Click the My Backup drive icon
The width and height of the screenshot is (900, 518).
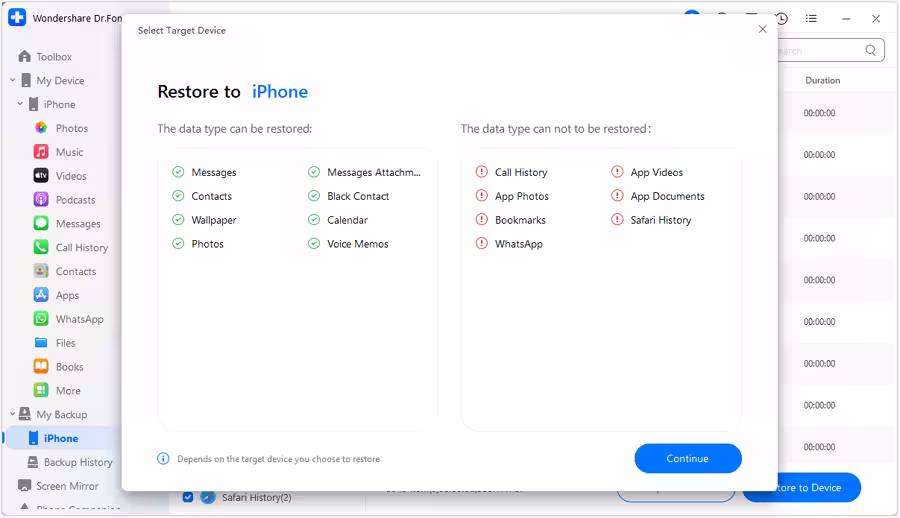coord(25,414)
